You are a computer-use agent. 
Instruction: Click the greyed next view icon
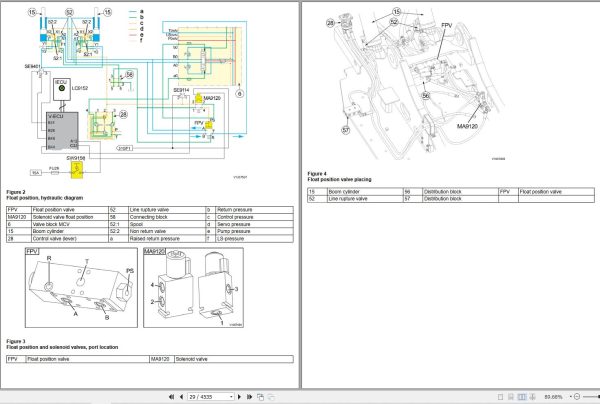(x=271, y=397)
